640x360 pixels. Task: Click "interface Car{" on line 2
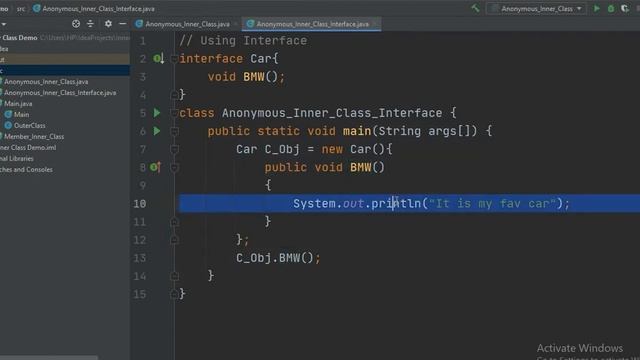[x=229, y=59]
